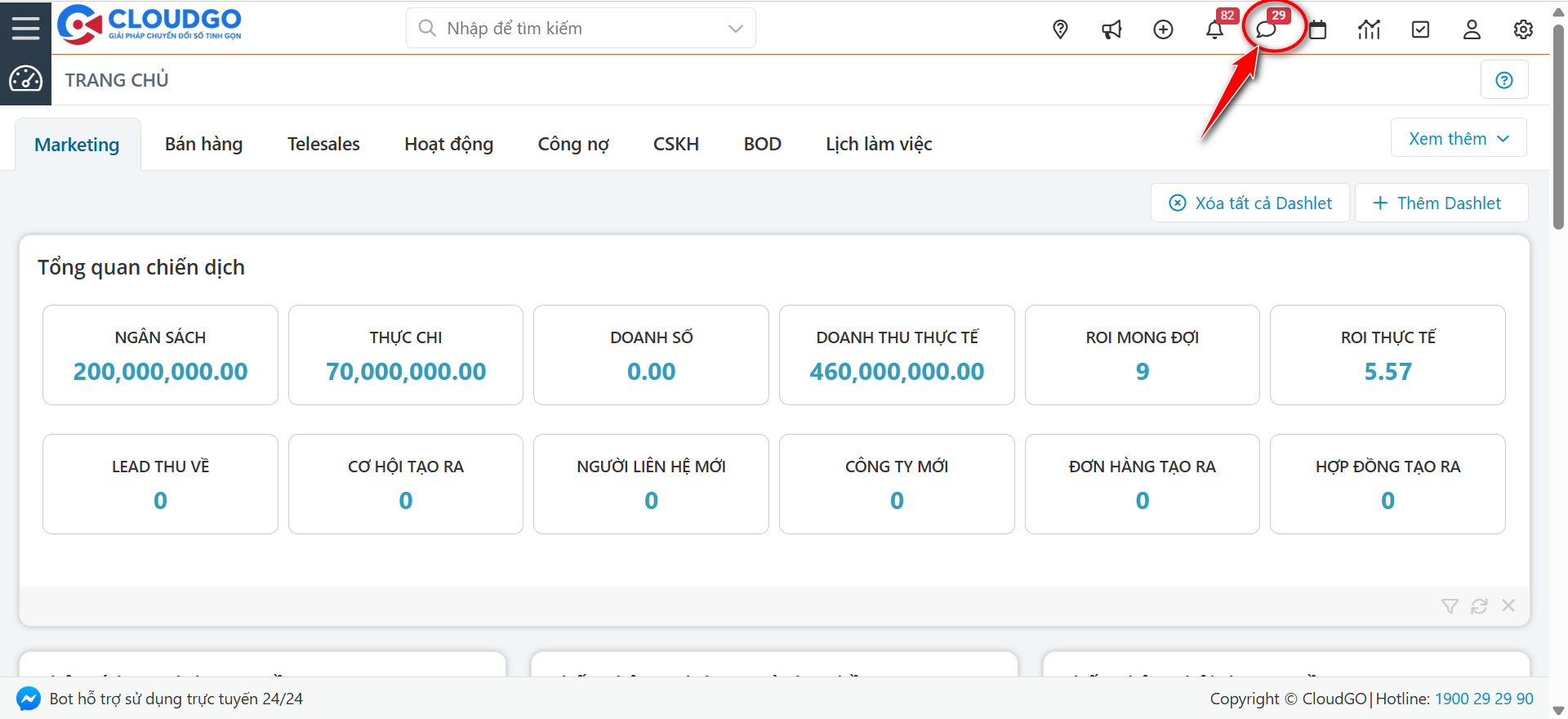Open the hamburger main menu
This screenshot has width=1568, height=719.
tap(25, 29)
